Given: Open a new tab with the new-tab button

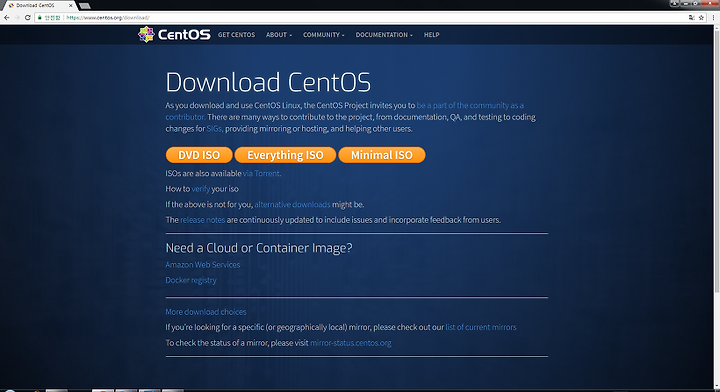Looking at the screenshot, I should point(84,6).
